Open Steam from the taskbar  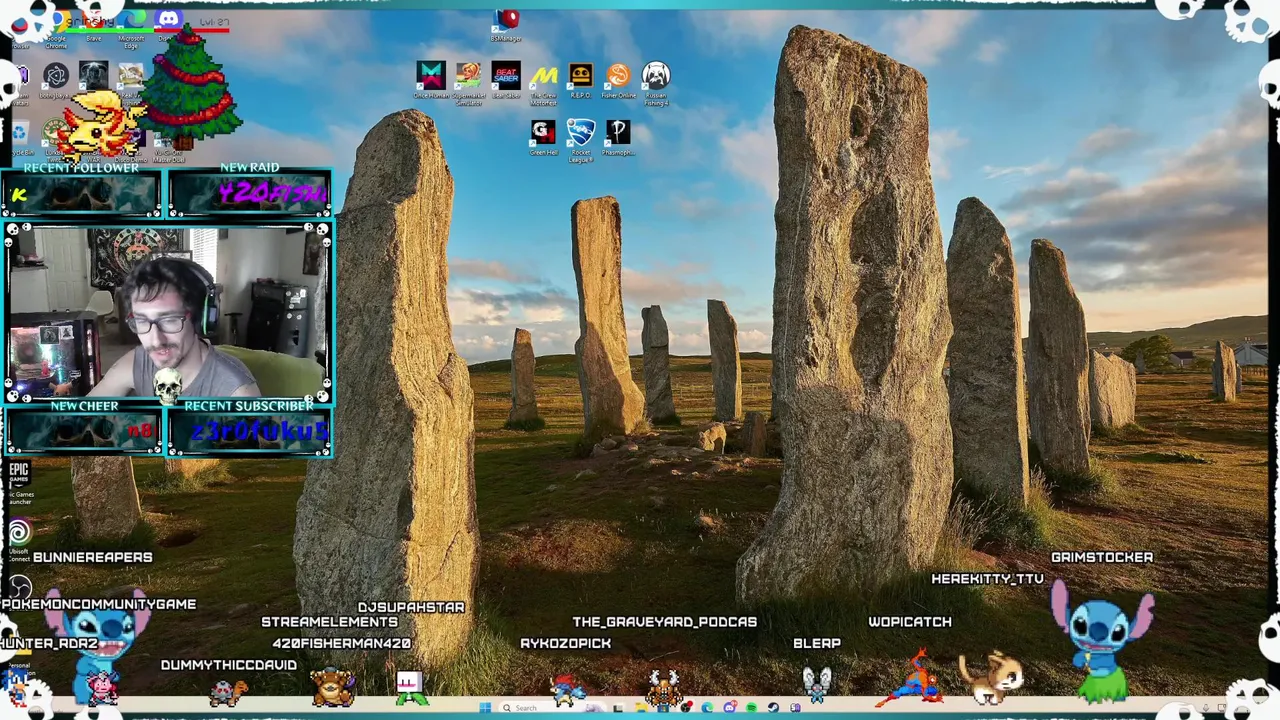773,708
